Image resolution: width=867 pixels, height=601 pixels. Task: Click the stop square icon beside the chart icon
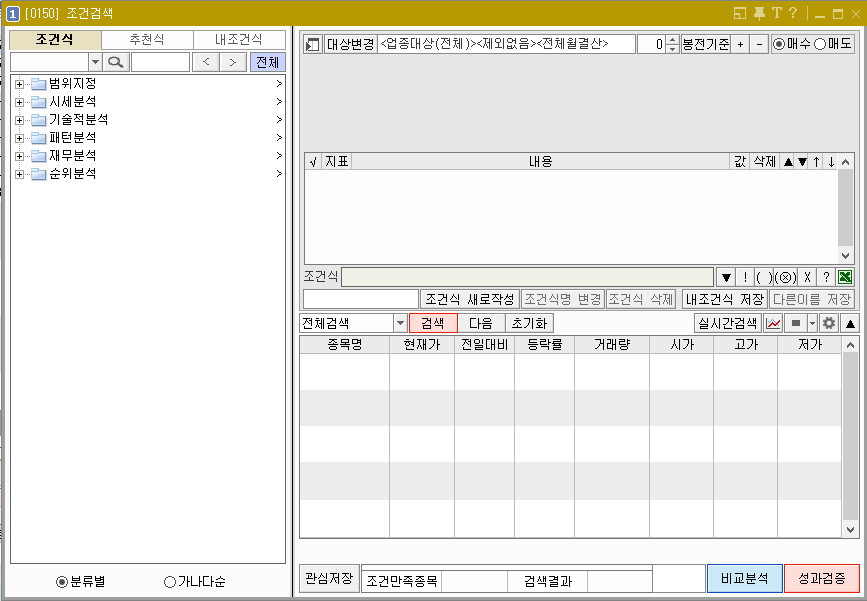(797, 322)
